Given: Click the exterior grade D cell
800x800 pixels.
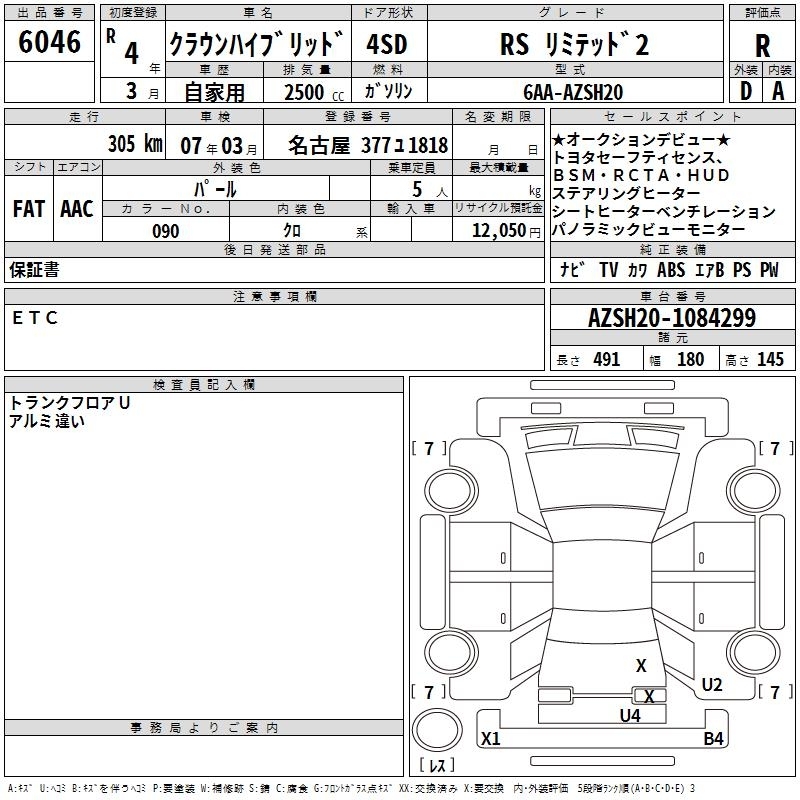Looking at the screenshot, I should [746, 90].
